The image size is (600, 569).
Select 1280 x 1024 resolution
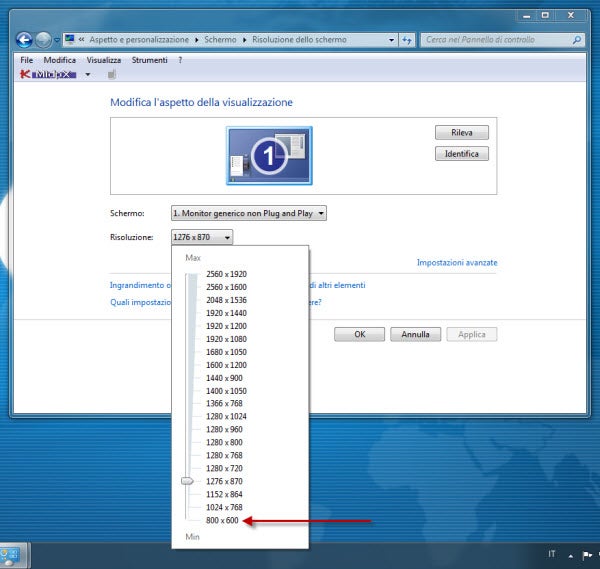226,416
